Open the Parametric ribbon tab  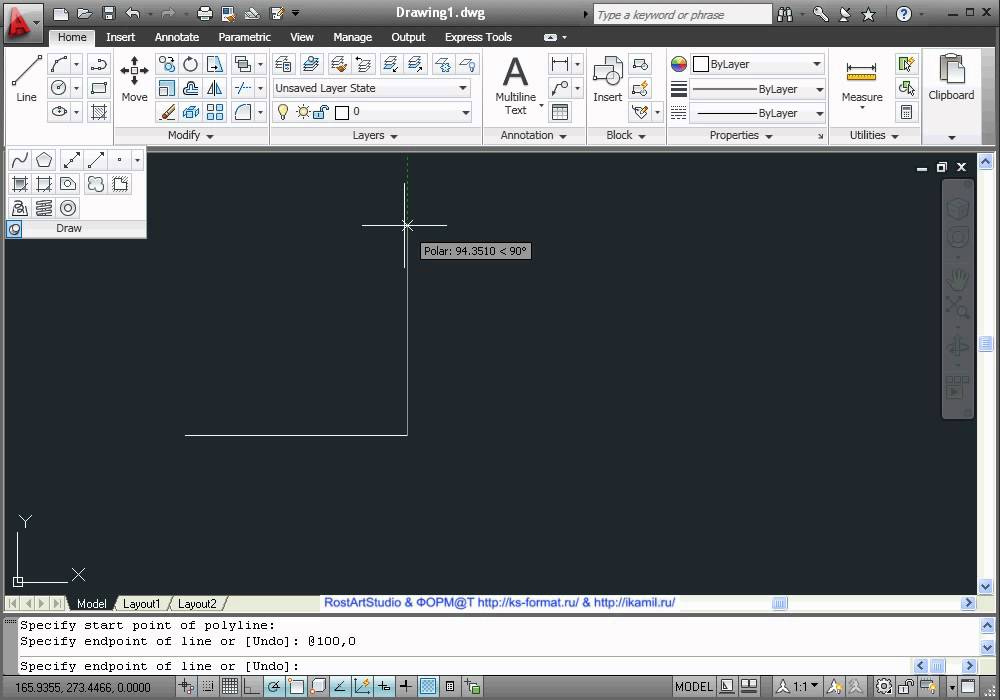point(244,37)
